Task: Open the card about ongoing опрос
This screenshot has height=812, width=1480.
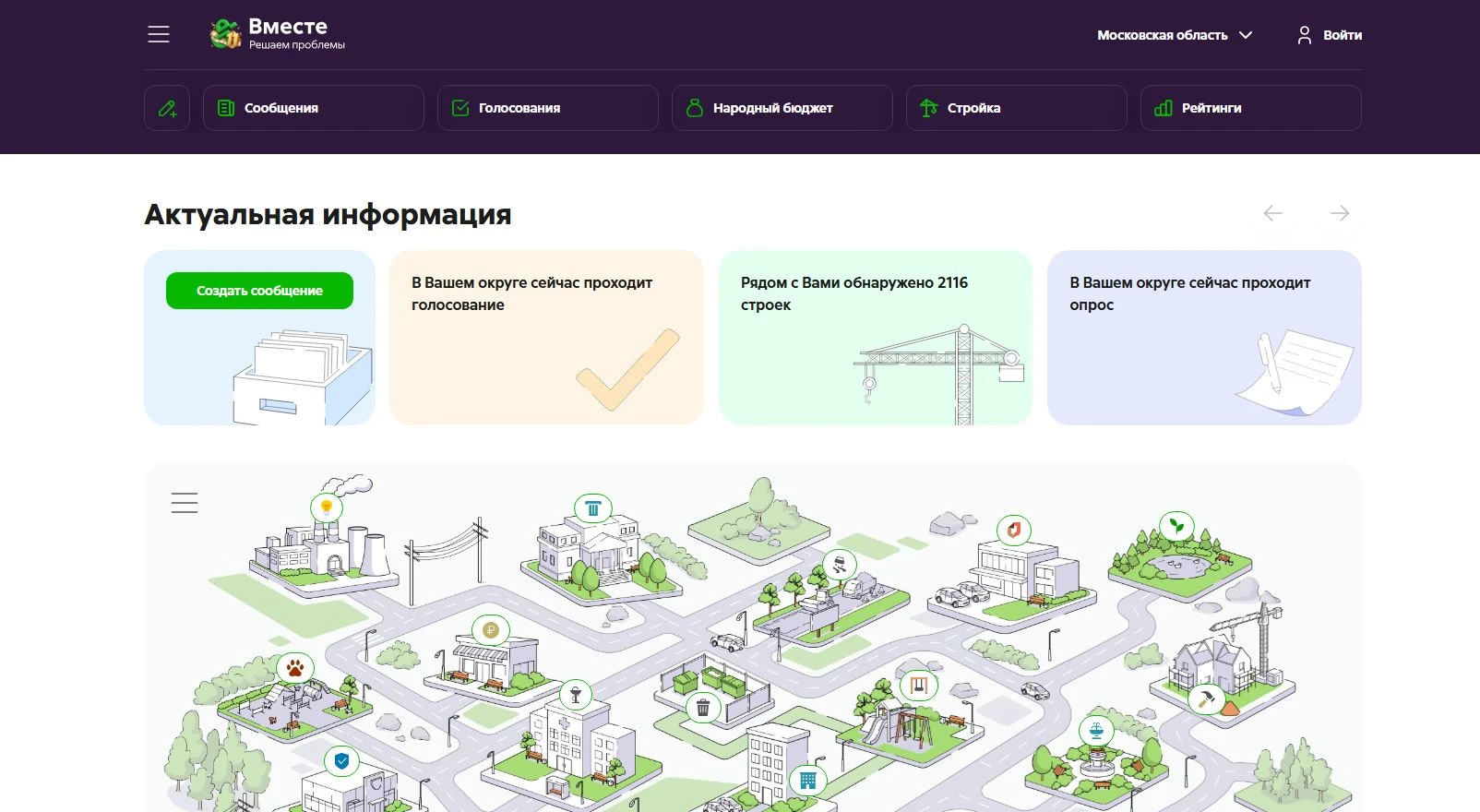Action: click(1204, 338)
